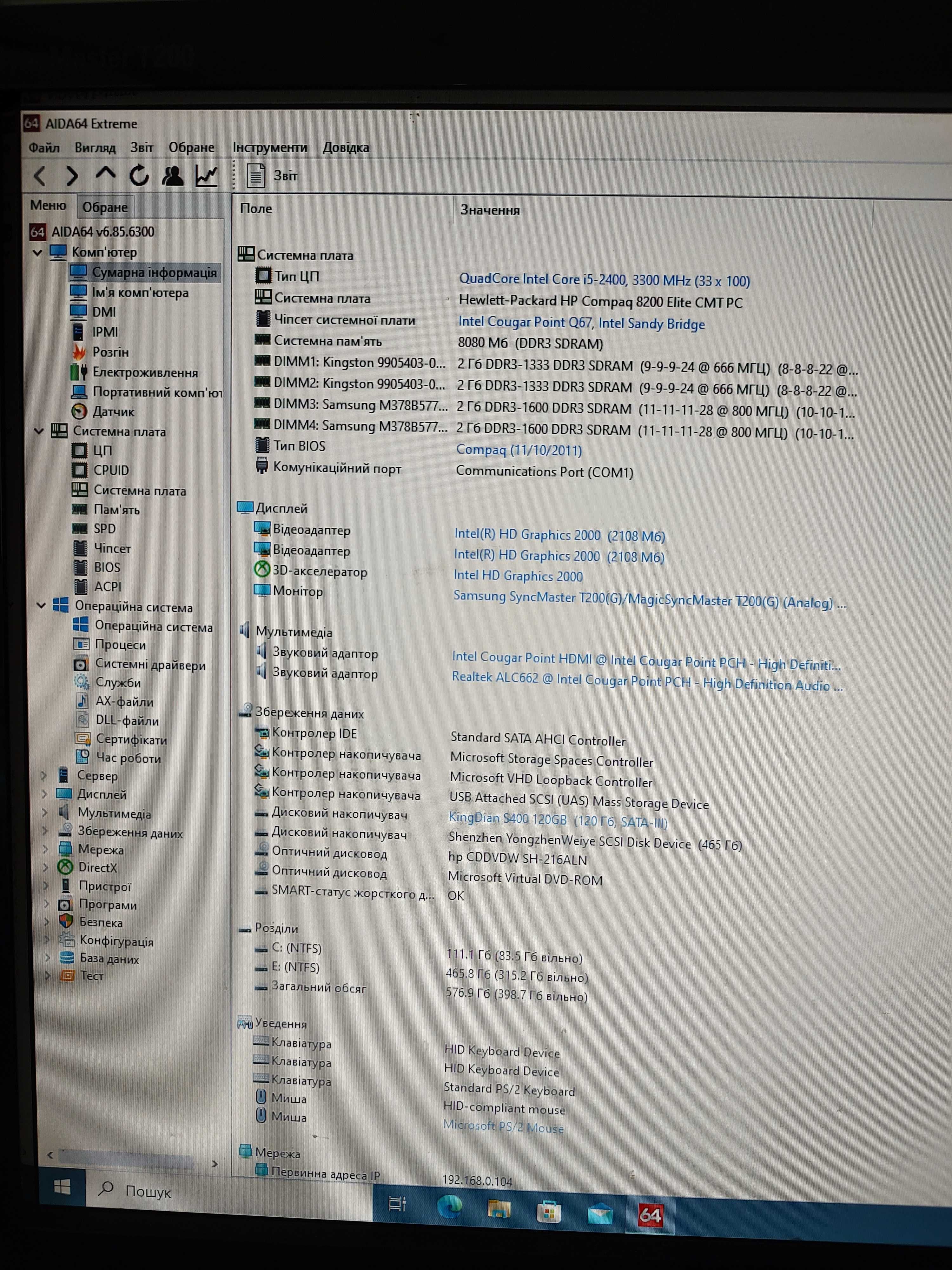Select the Час роботи tree item
The image size is (952, 1270).
118,759
